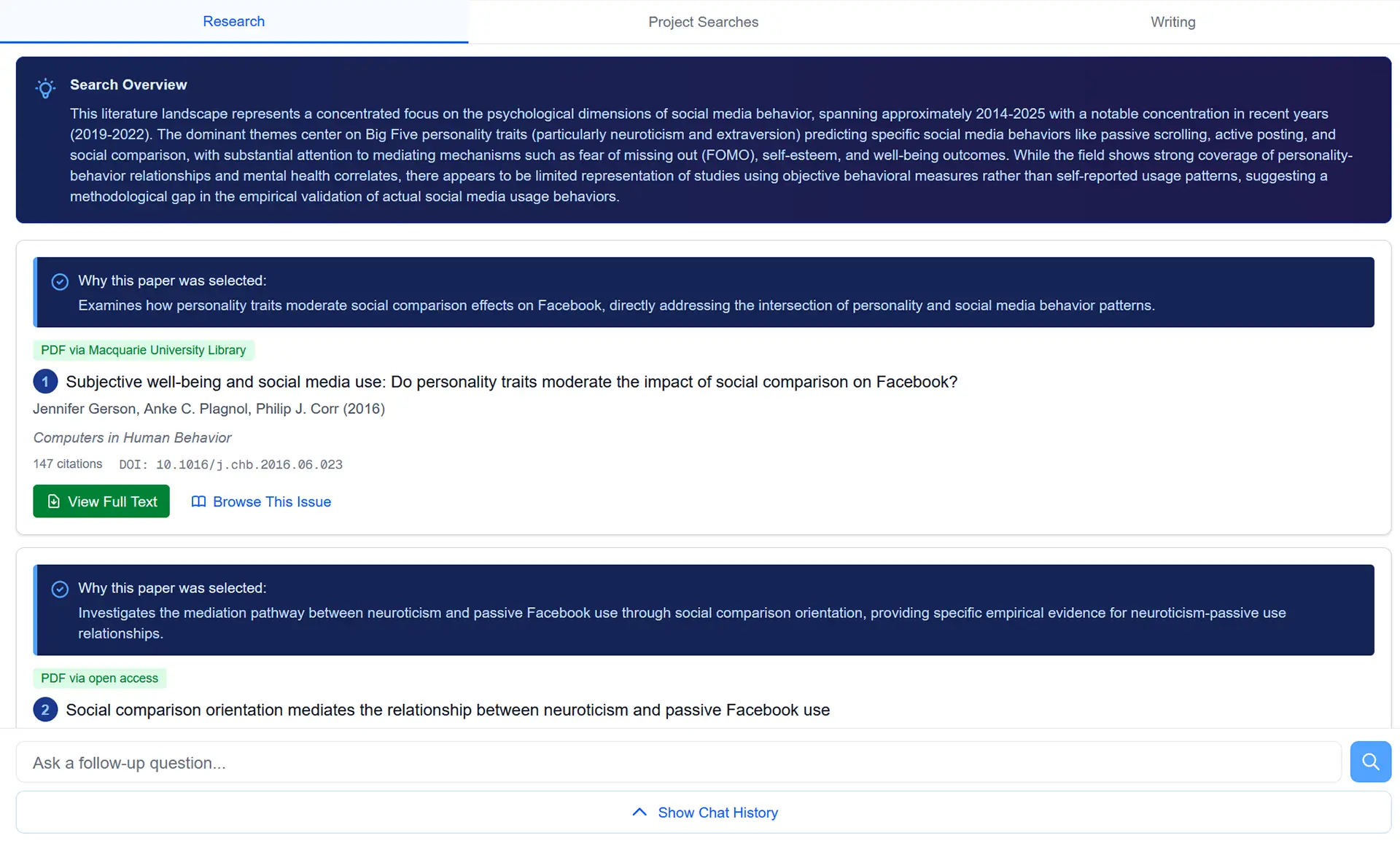
Task: Open paper titled Social comparison orientation mediates
Action: pyautogui.click(x=448, y=710)
